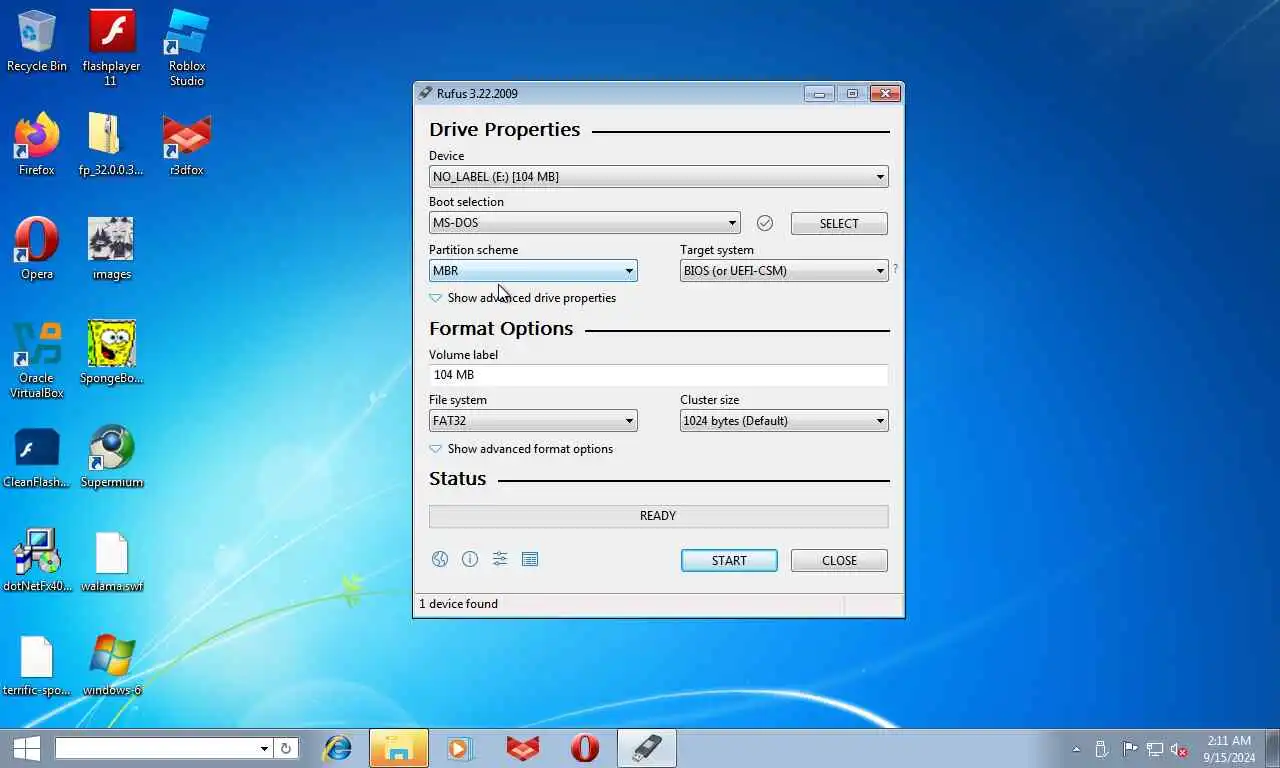Screen dimensions: 1280x768
Task: Select the terrific-spo file icon
Action: click(37, 665)
